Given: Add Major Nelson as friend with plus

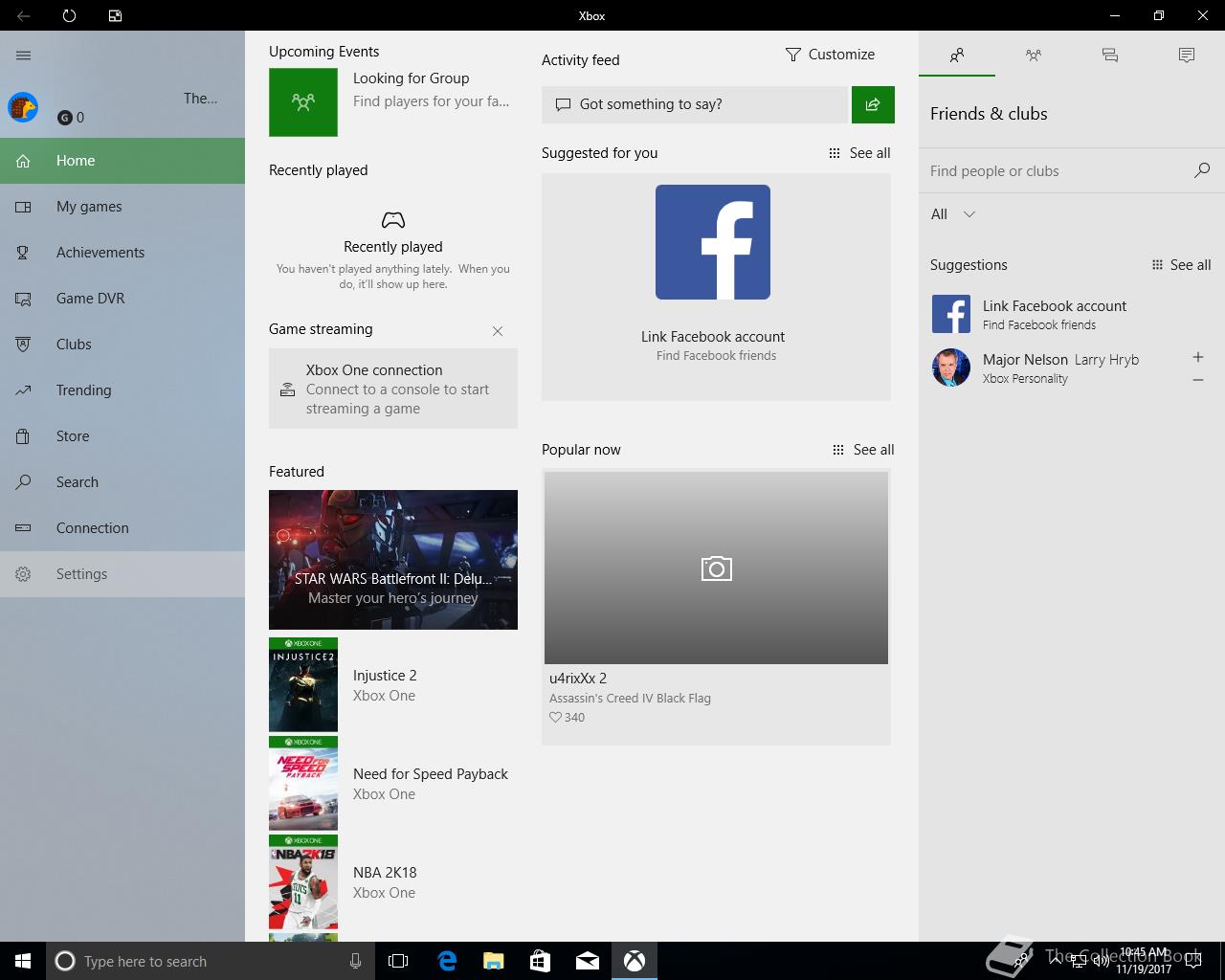Looking at the screenshot, I should (x=1197, y=357).
